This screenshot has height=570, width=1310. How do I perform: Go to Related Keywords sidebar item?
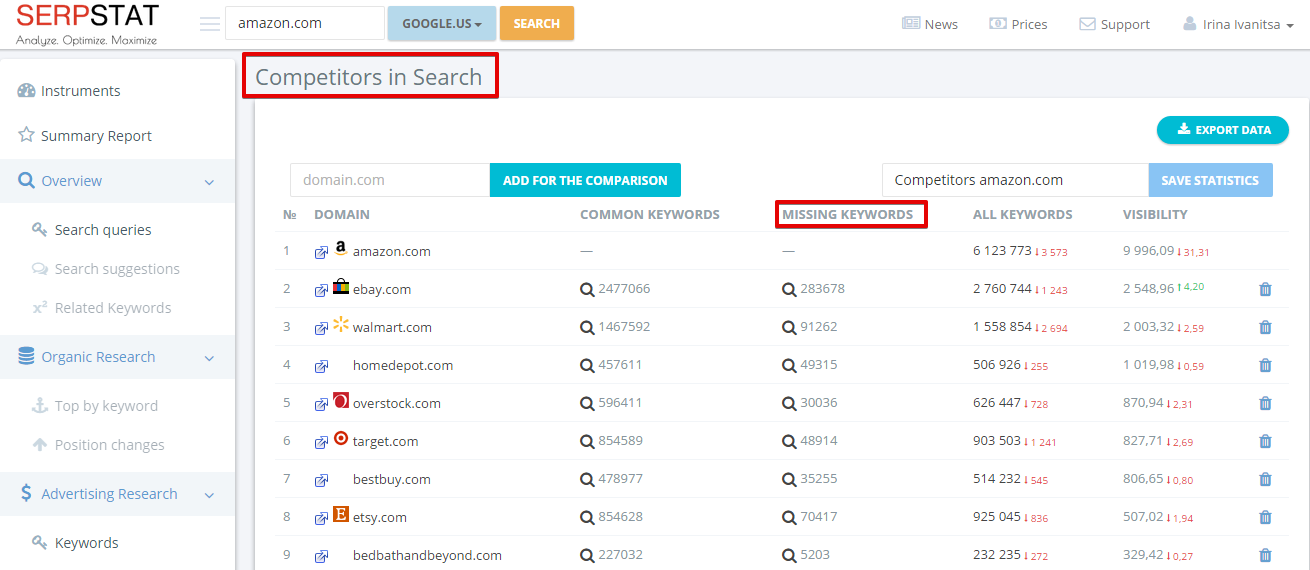[101, 308]
